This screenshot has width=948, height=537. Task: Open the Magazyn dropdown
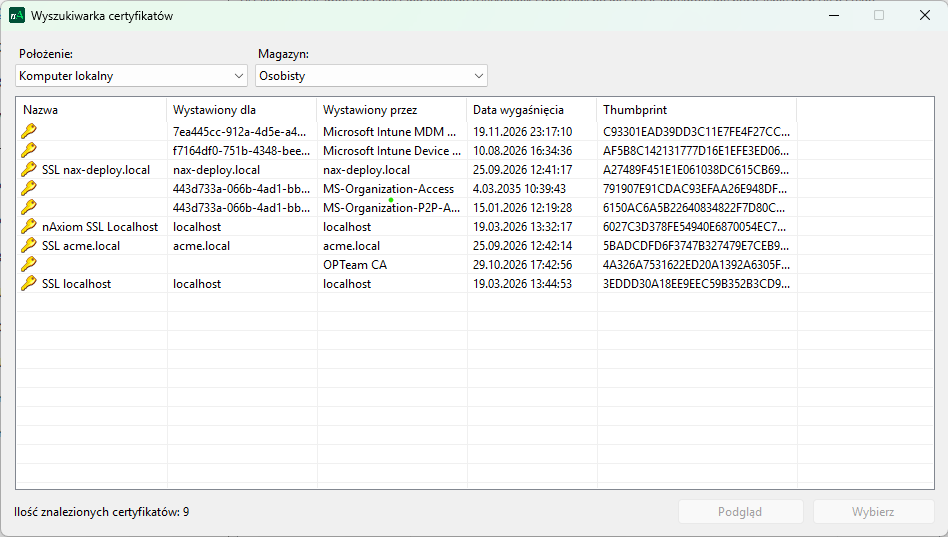tap(371, 76)
